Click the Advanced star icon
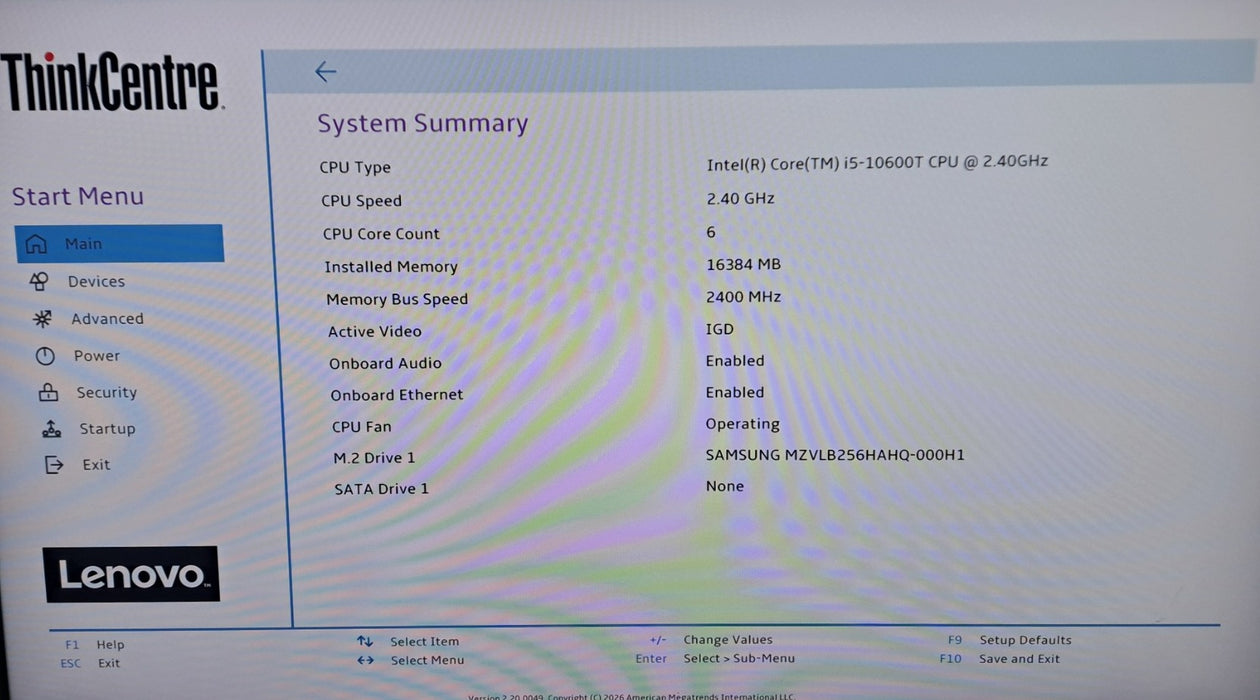1260x700 pixels. tap(42, 319)
